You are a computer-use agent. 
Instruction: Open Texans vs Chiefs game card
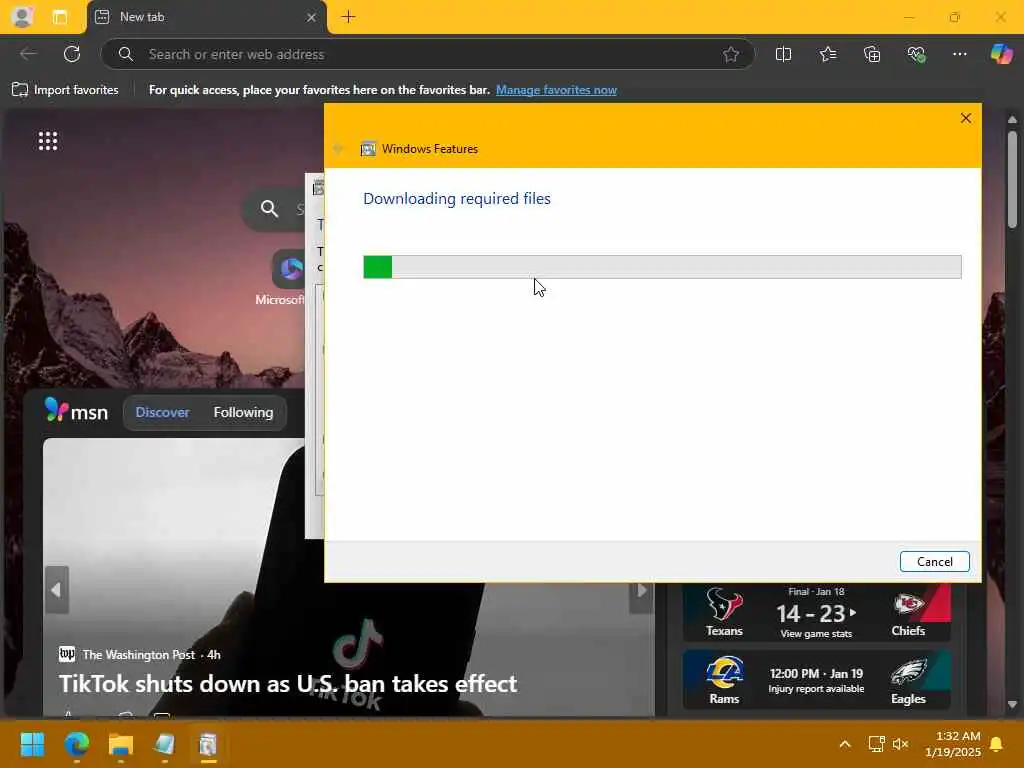point(816,613)
